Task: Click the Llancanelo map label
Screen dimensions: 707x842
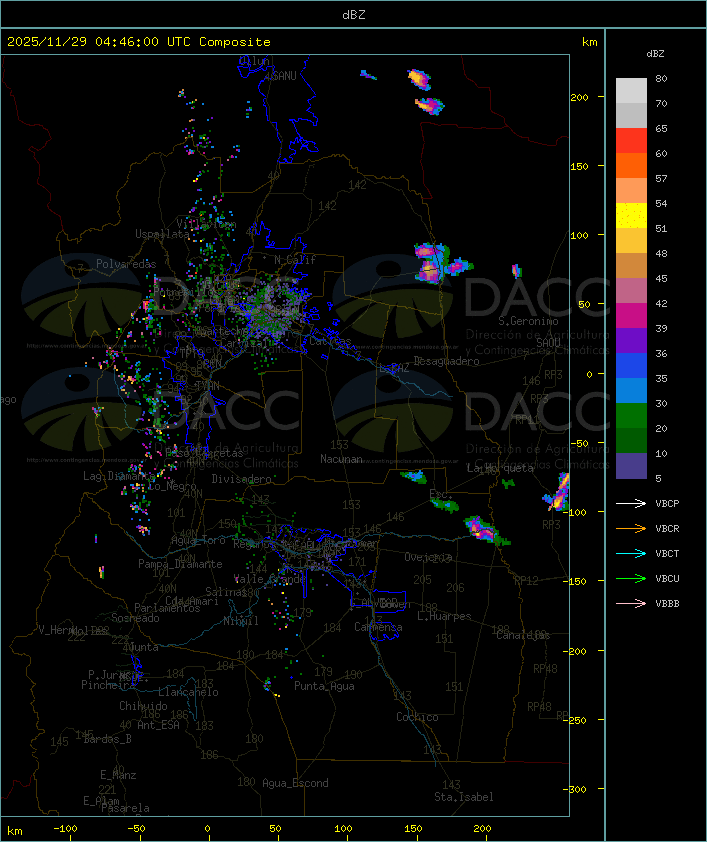Action: [188, 692]
